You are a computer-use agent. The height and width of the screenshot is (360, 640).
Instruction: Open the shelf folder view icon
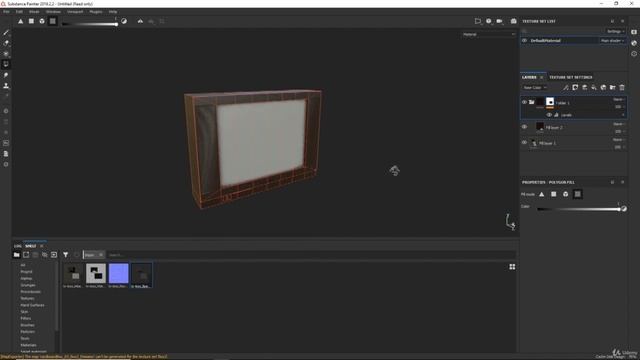(16, 255)
